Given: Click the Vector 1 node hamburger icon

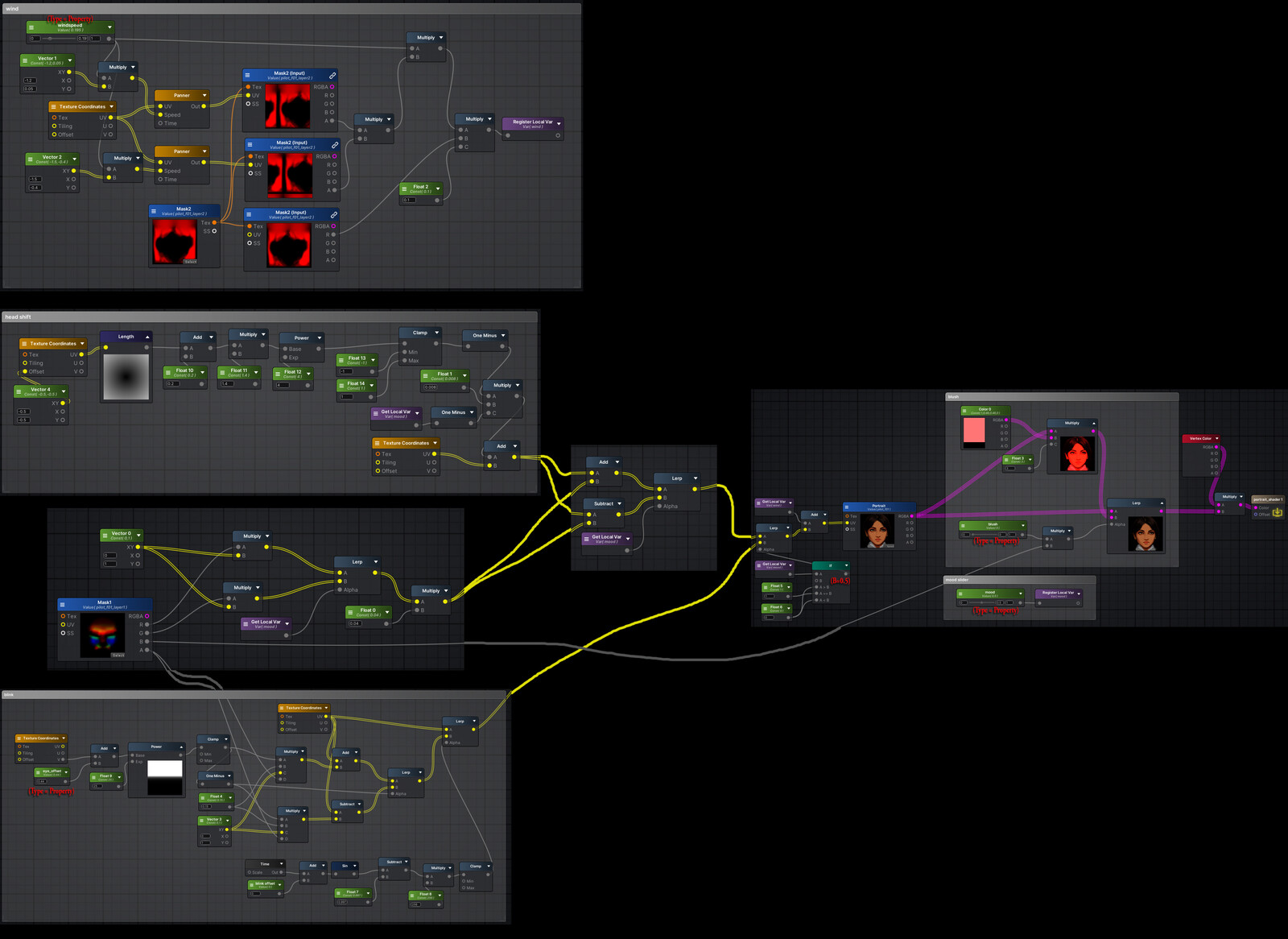Looking at the screenshot, I should (25, 60).
